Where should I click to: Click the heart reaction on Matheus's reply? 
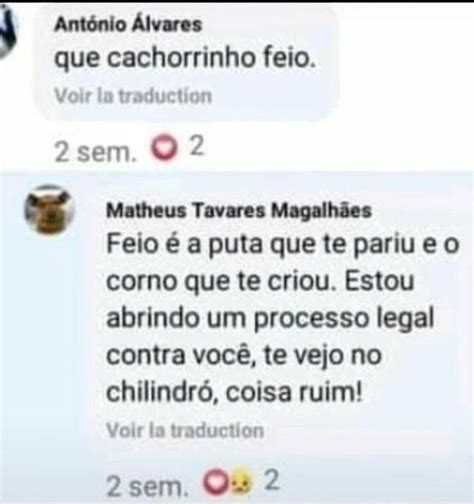(x=216, y=482)
